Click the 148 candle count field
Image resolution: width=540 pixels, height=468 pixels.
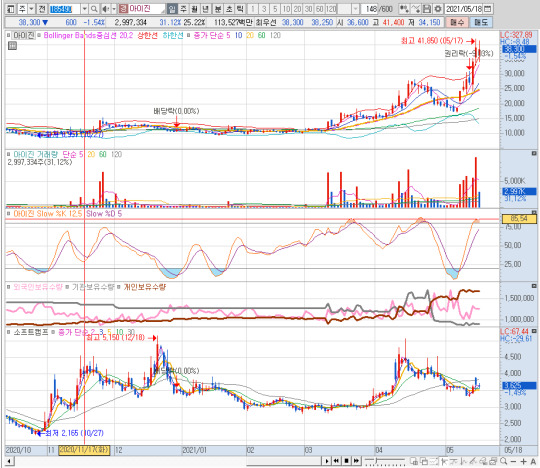pos(371,9)
